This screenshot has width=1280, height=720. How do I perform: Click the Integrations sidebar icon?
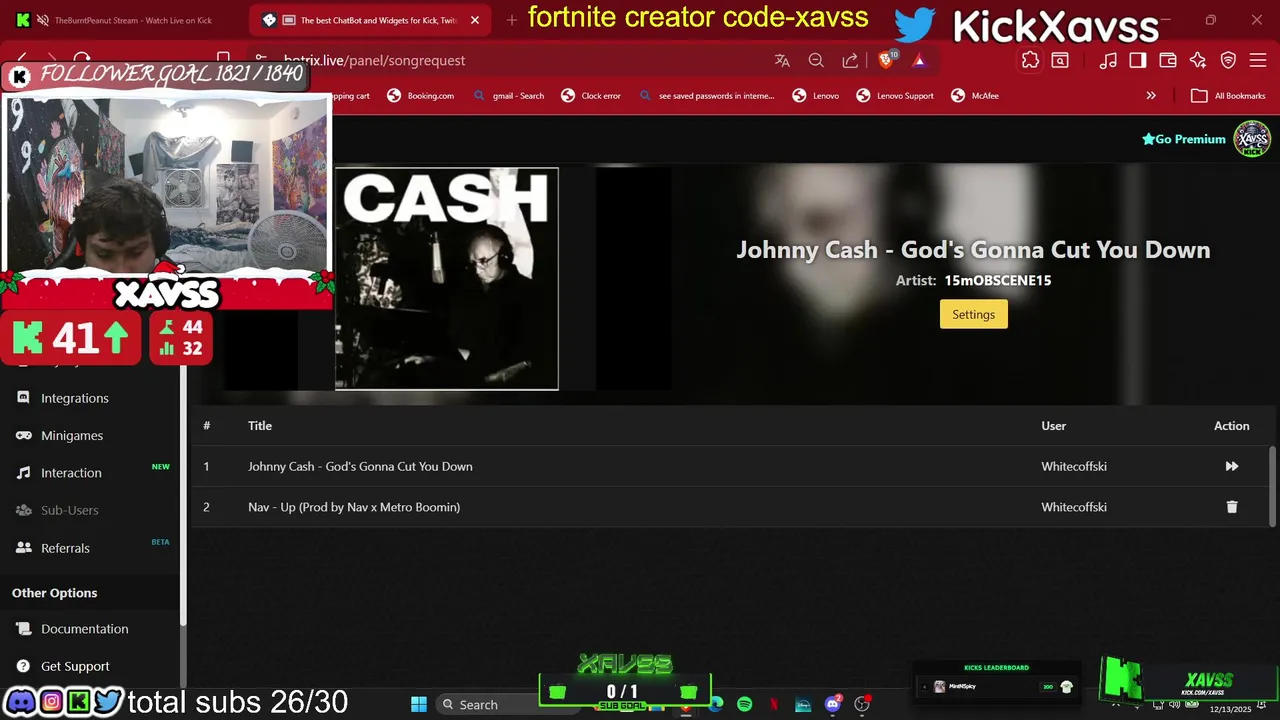[x=23, y=398]
